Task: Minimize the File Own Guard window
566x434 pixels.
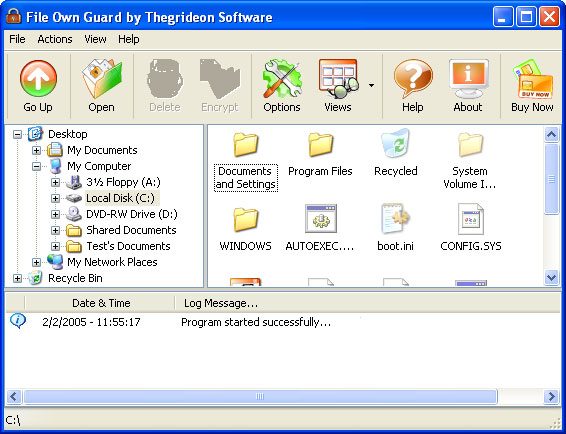Action: click(x=503, y=17)
